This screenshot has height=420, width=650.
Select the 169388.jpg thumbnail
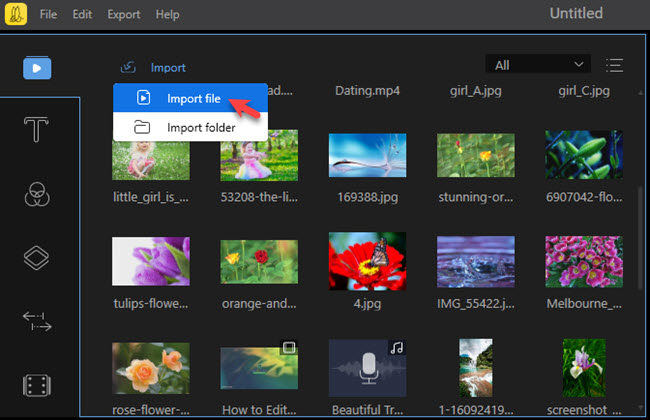click(367, 155)
